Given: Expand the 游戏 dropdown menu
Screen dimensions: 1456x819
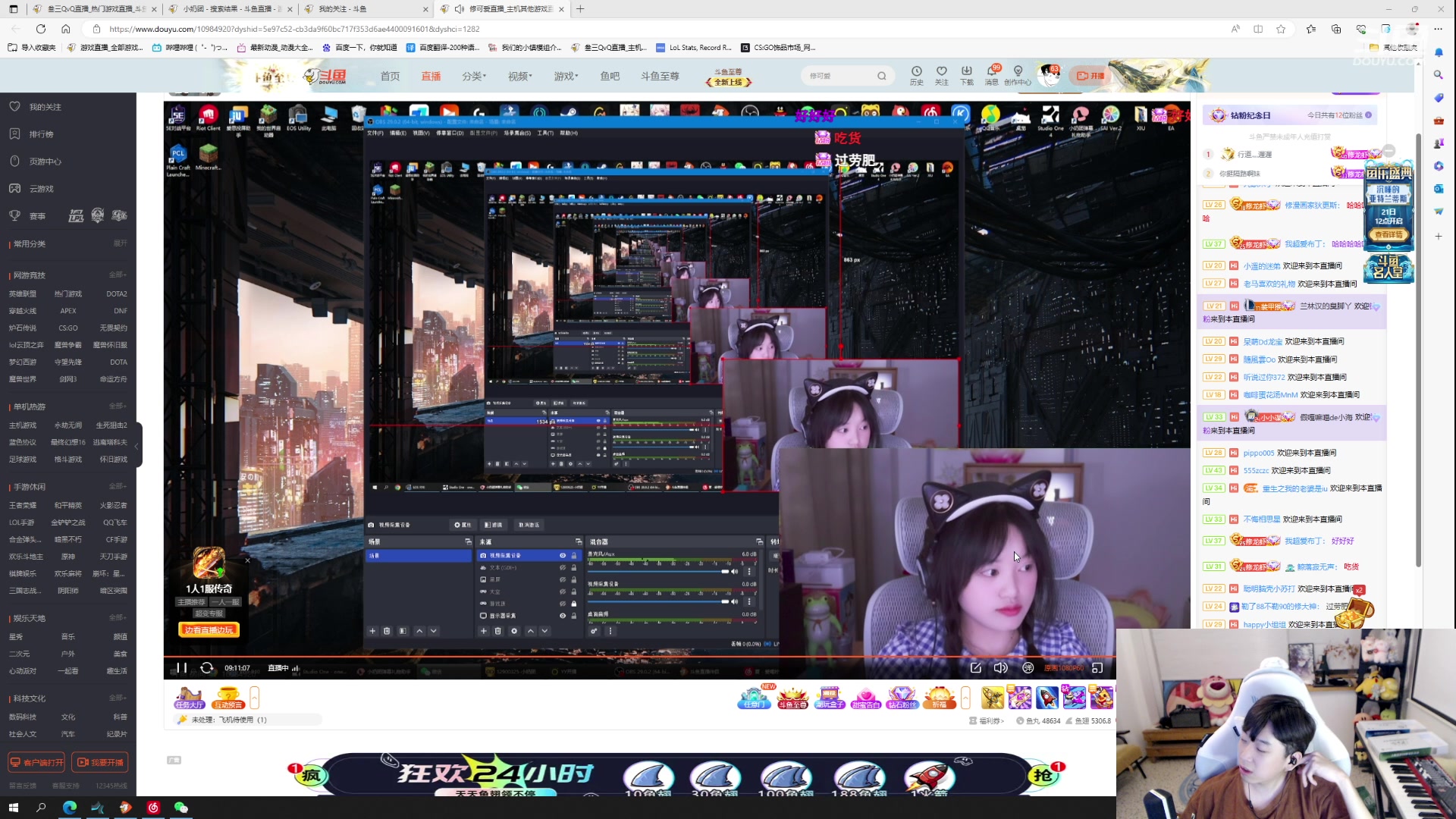Looking at the screenshot, I should point(566,76).
